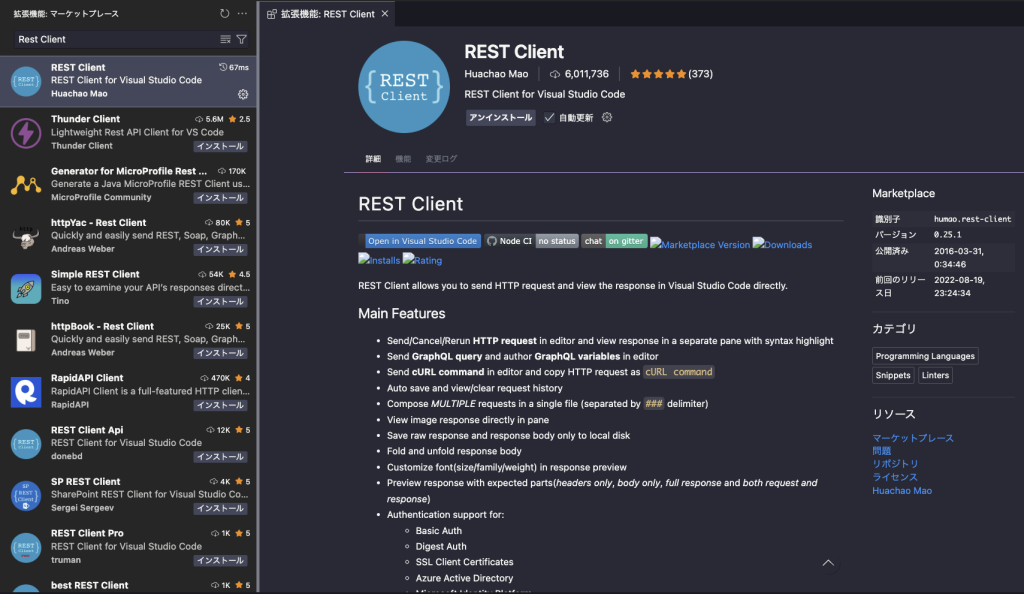Click the Open in Visual Studio Code badge
This screenshot has height=594, width=1024.
pyautogui.click(x=420, y=241)
